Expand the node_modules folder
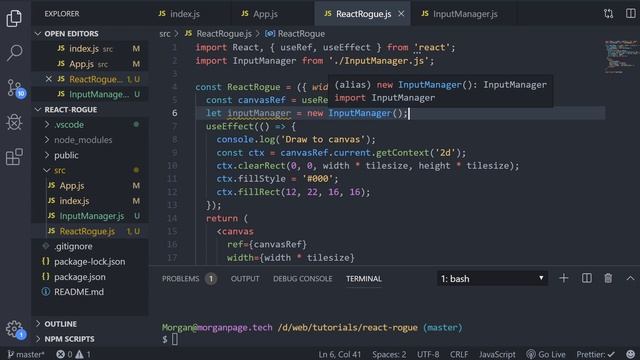Image resolution: width=640 pixels, height=360 pixels. (x=90, y=140)
